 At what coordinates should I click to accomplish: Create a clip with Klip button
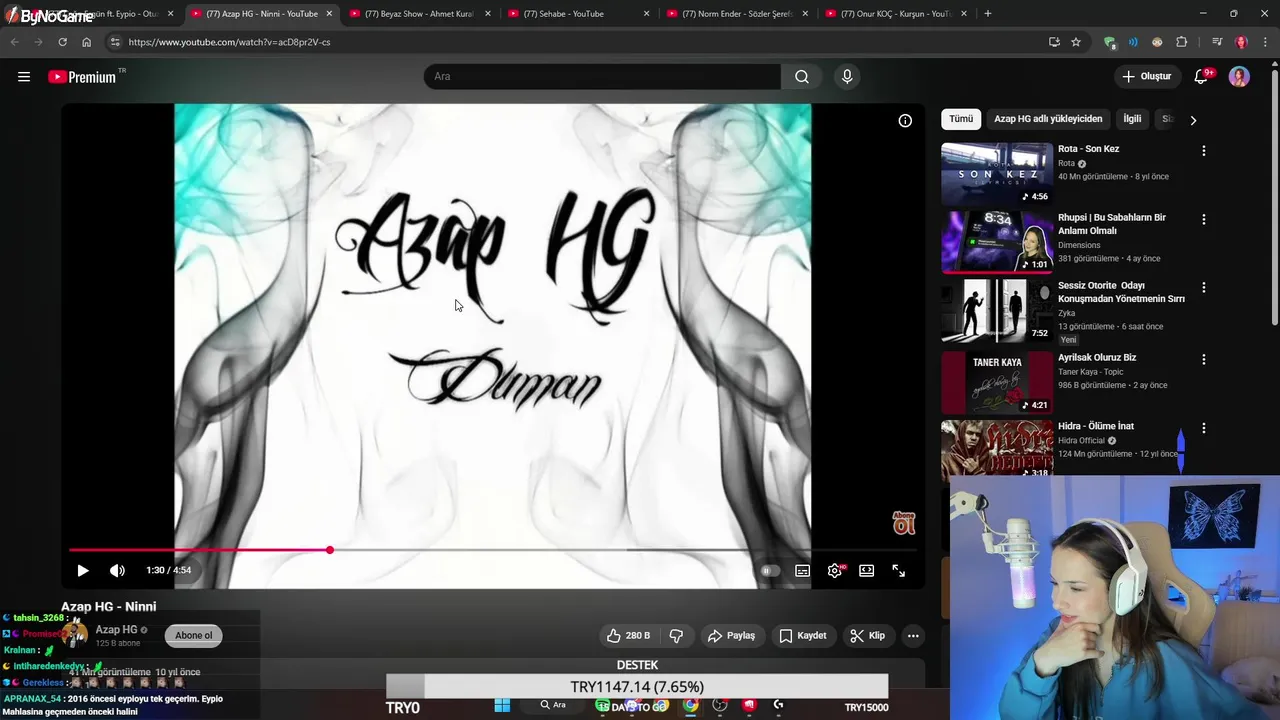tap(867, 635)
